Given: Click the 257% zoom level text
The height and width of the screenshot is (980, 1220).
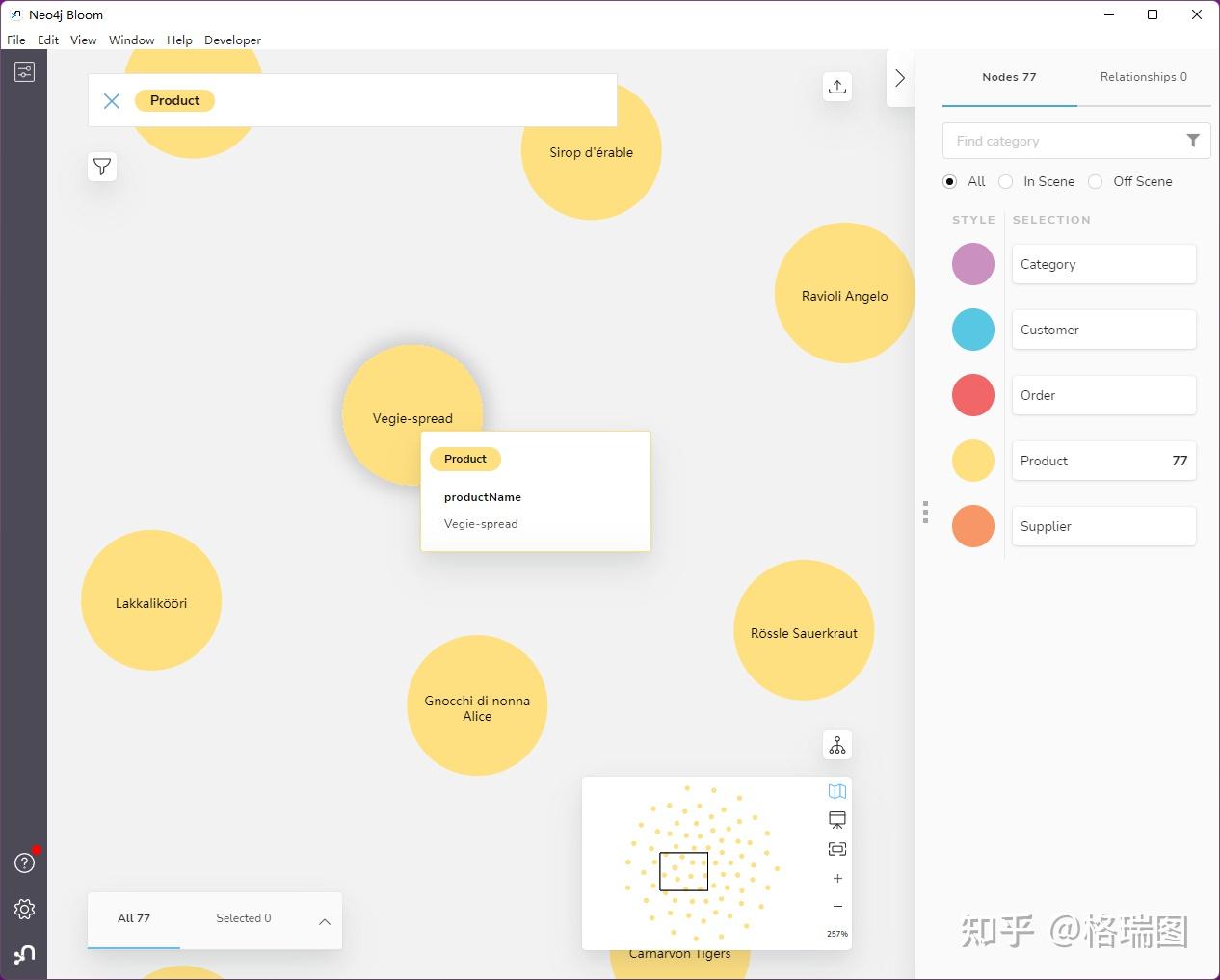Looking at the screenshot, I should (837, 934).
